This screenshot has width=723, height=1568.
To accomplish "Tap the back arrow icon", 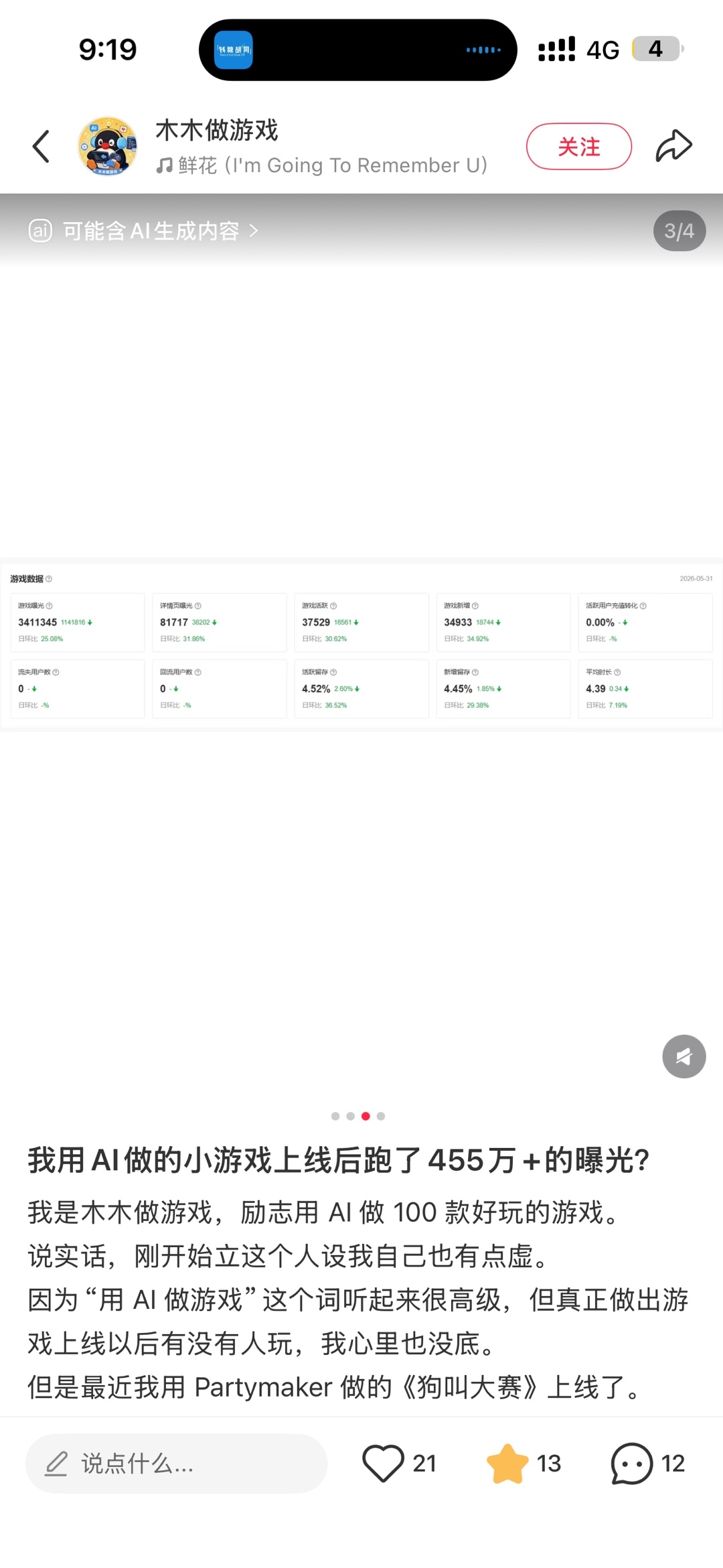I will point(41,147).
